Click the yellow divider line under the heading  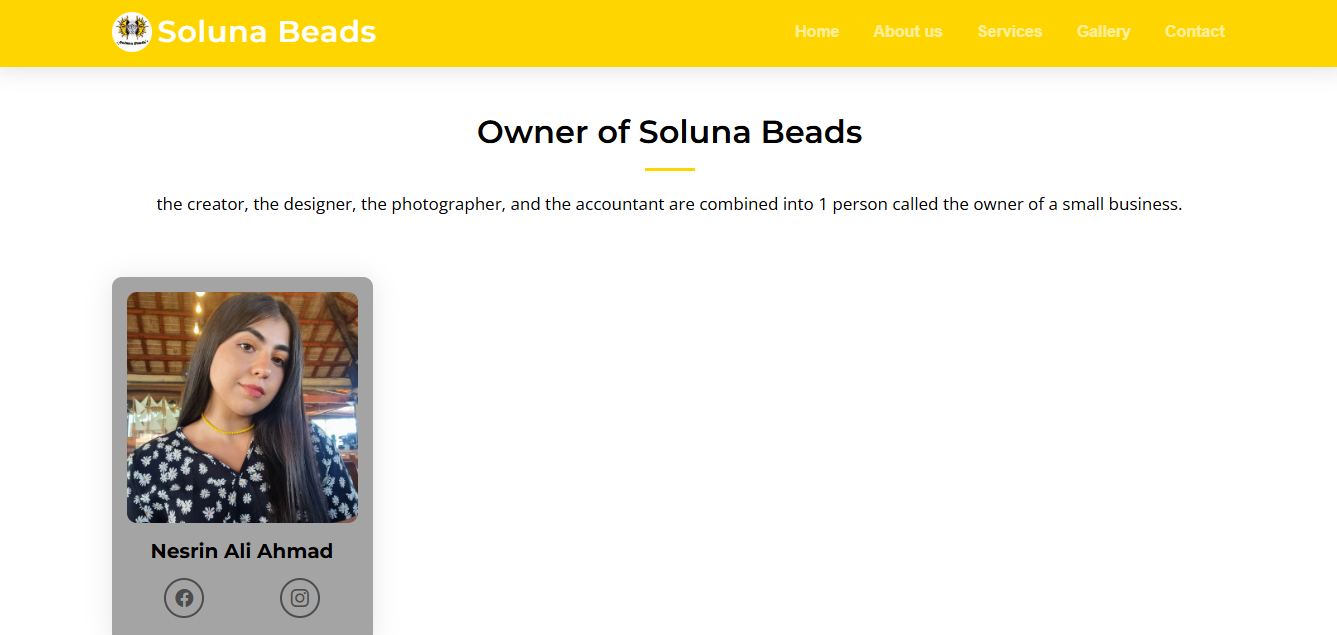[669, 169]
